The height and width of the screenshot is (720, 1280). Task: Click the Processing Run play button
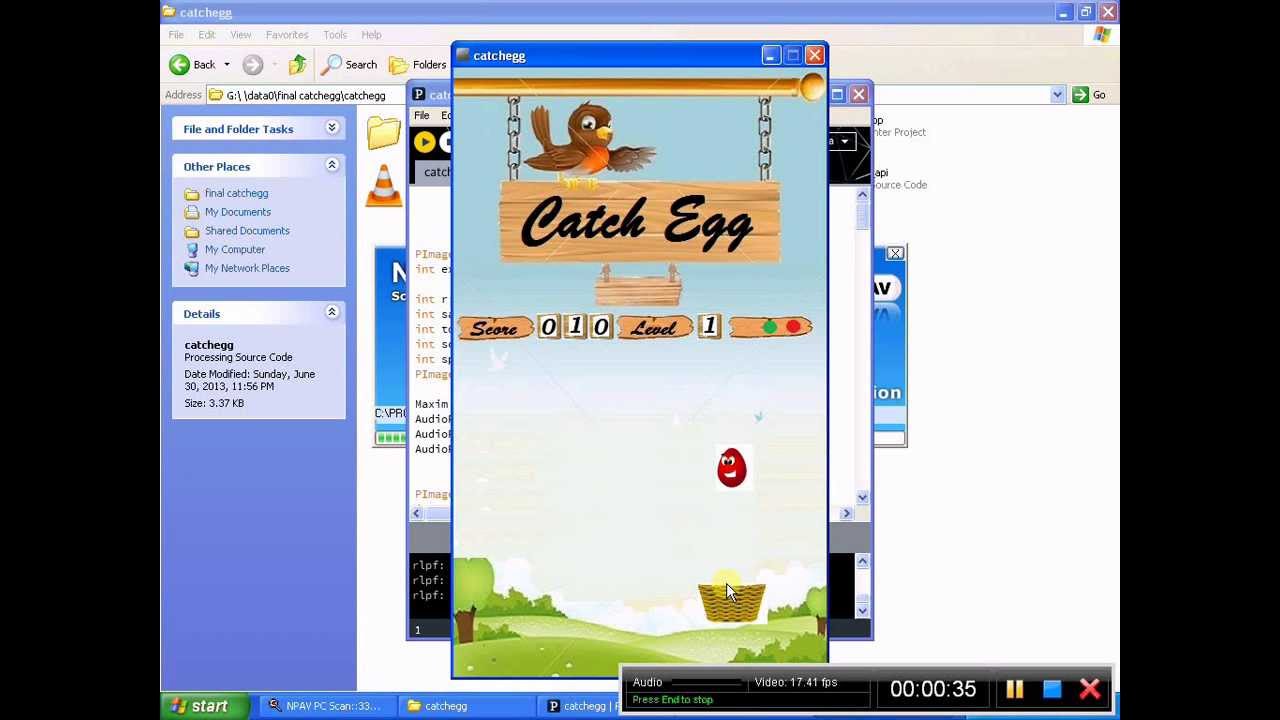(x=424, y=142)
